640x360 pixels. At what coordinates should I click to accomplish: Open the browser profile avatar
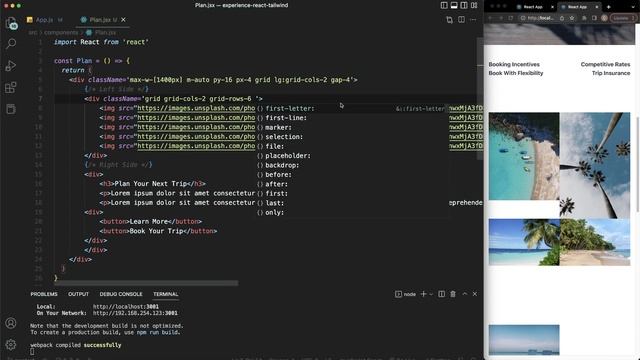pos(604,18)
